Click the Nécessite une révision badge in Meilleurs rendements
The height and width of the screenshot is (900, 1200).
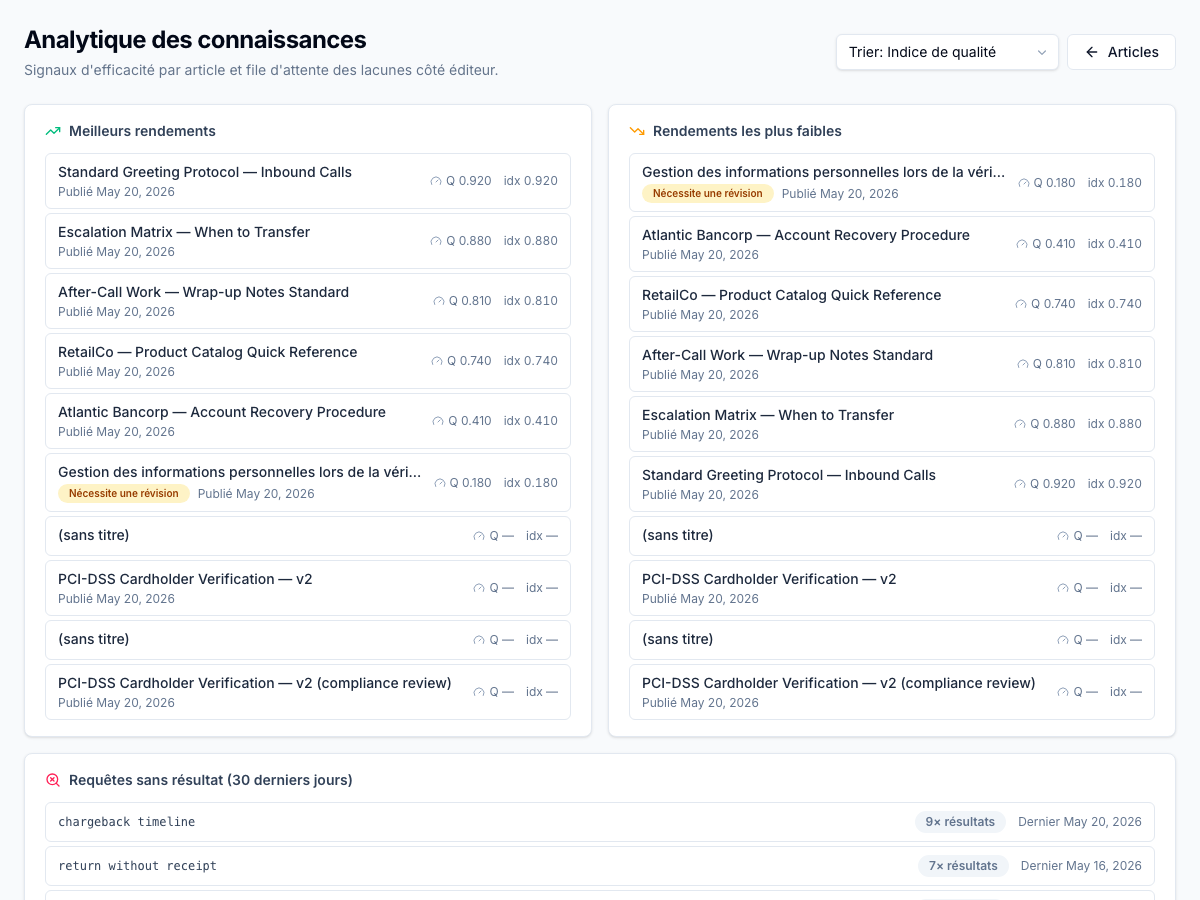[124, 493]
